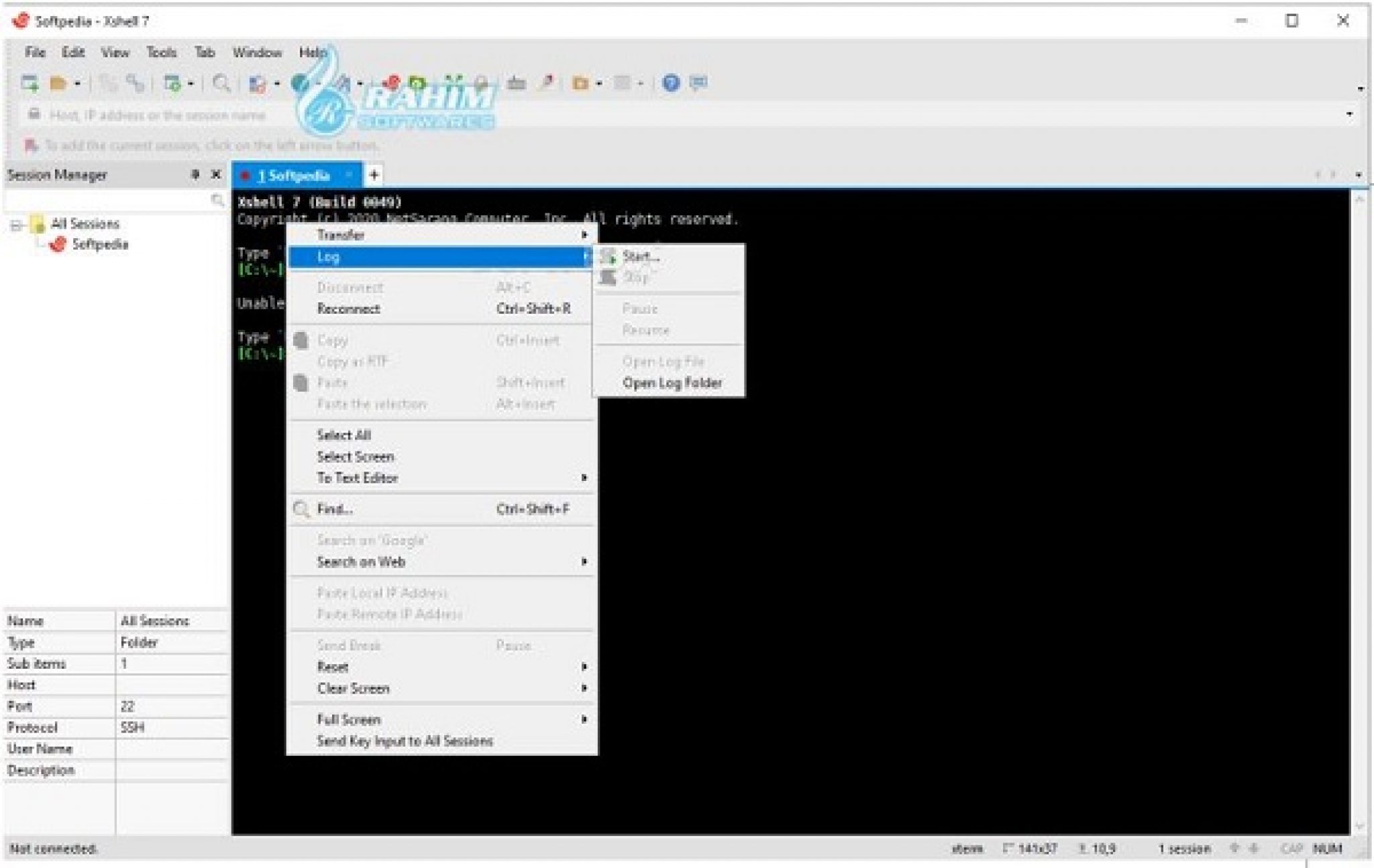Open Help using the question mark toolbar icon
The width and height of the screenshot is (1374, 868).
[x=671, y=83]
